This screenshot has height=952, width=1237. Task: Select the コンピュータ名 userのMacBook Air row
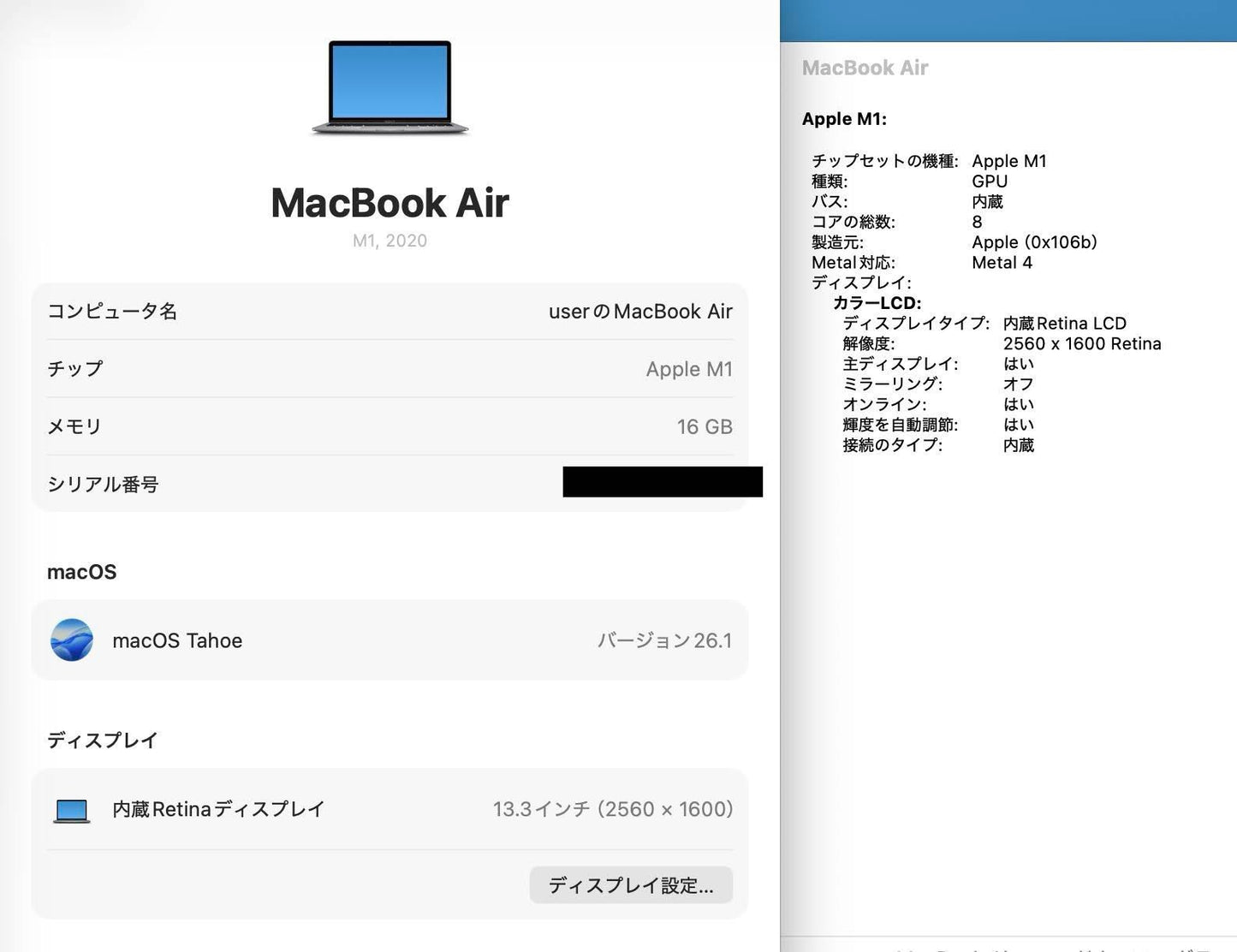[390, 312]
